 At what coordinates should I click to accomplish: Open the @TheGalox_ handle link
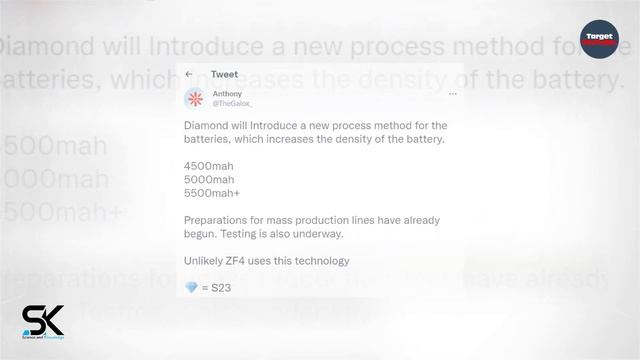(232, 104)
